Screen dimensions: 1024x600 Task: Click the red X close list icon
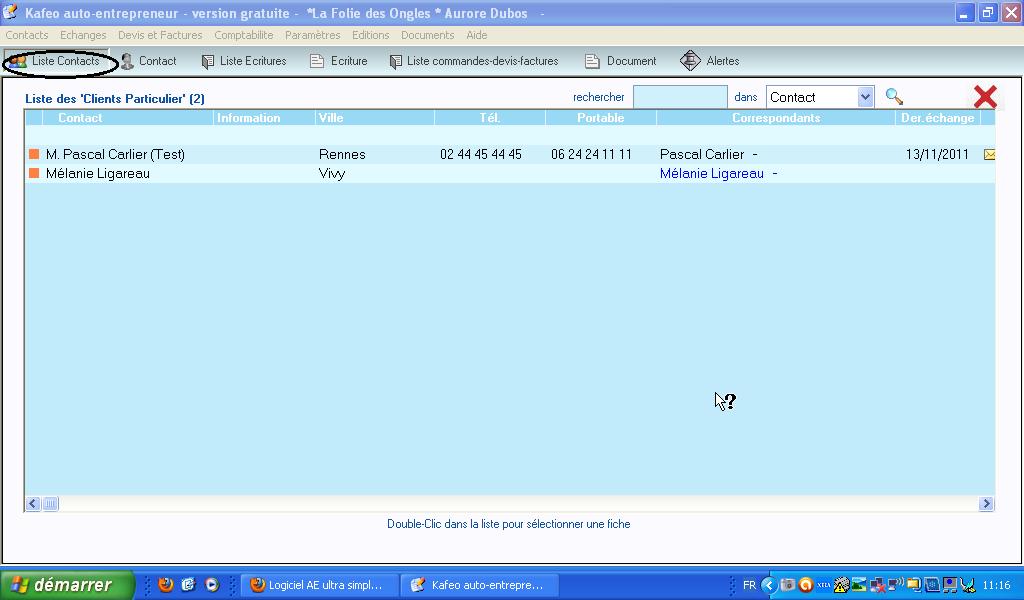[x=985, y=96]
